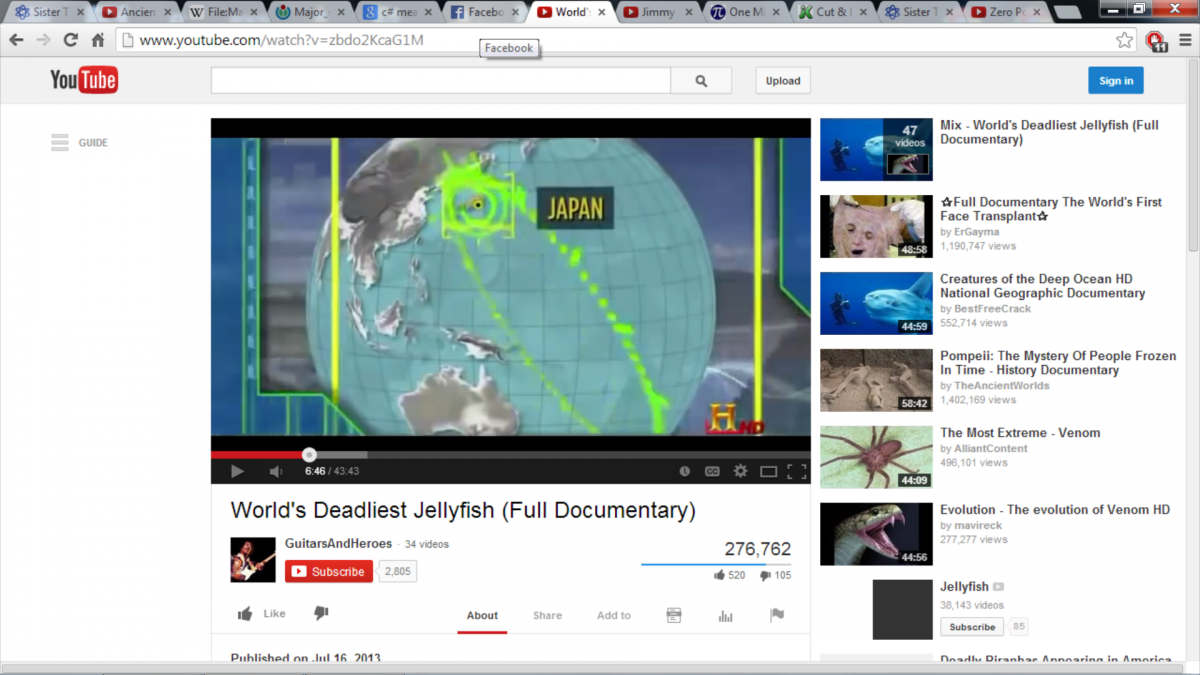
Task: Report video using the flag icon
Action: click(x=777, y=615)
